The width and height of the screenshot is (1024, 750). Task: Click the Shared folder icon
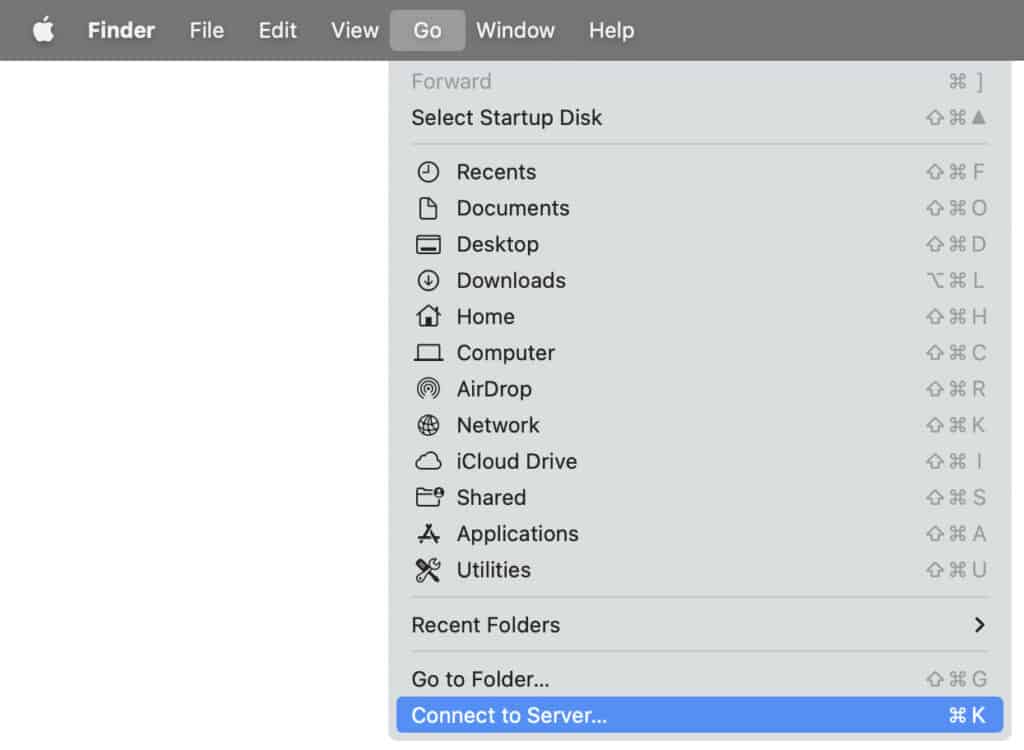coord(430,497)
